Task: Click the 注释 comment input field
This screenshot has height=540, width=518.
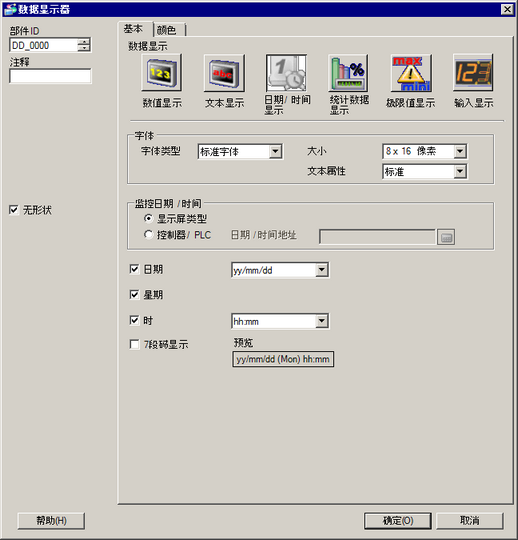Action: point(50,76)
